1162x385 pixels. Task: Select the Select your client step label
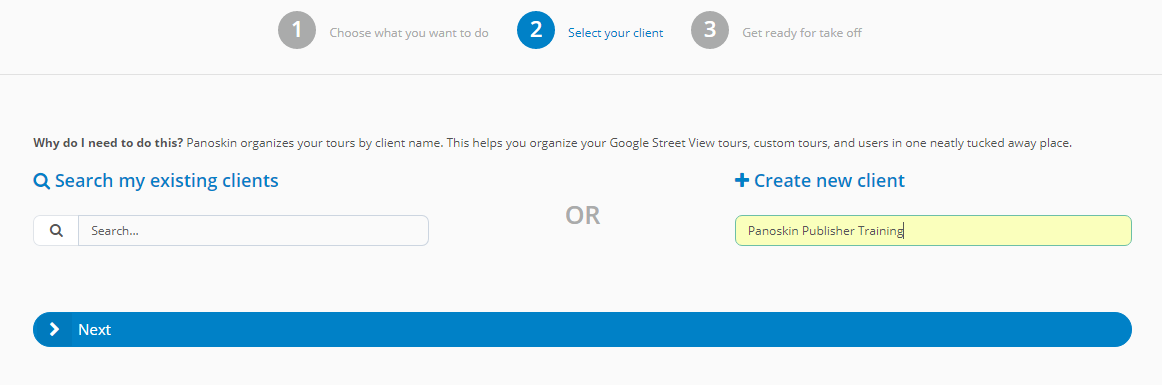[x=615, y=33]
